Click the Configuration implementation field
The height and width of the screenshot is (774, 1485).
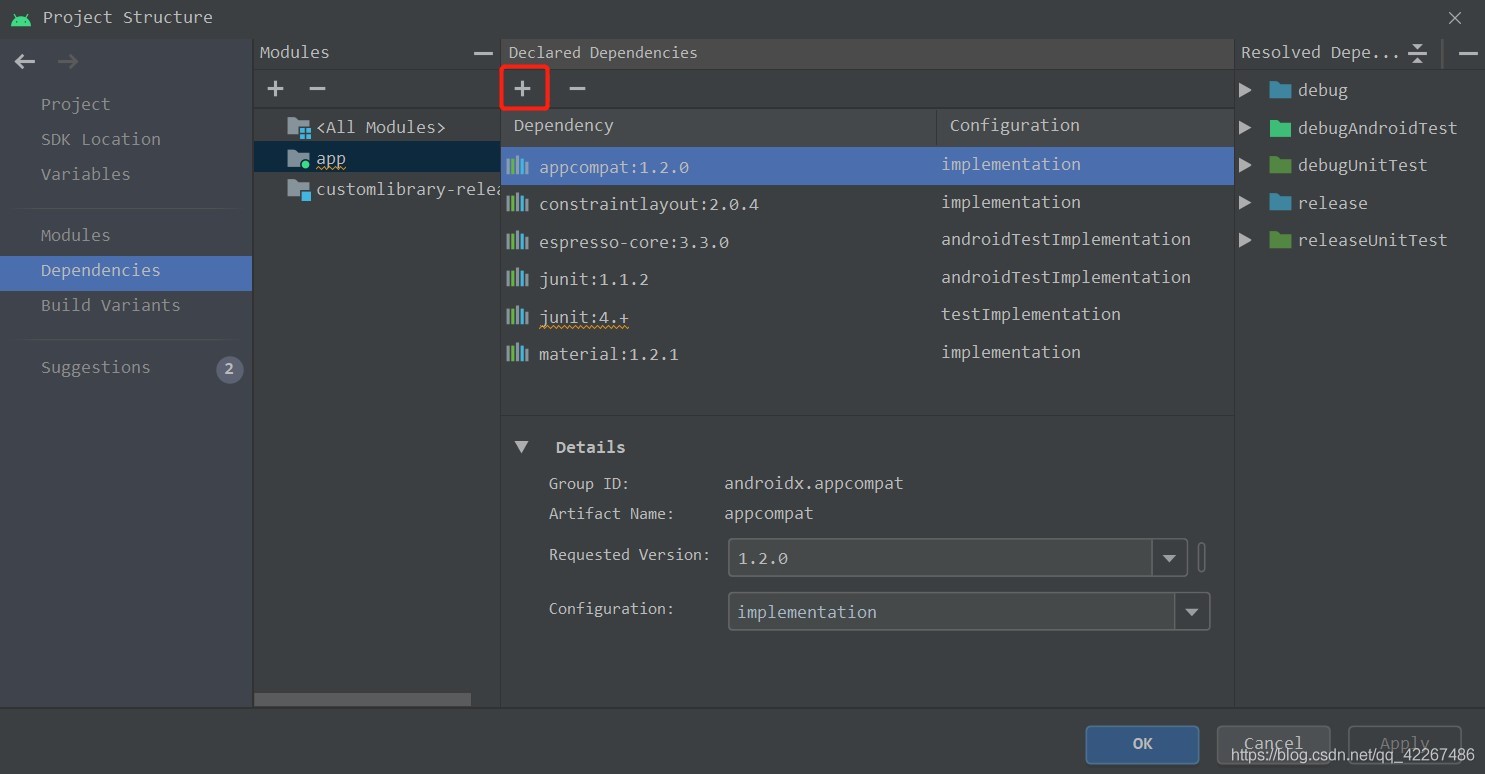pyautogui.click(x=952, y=612)
